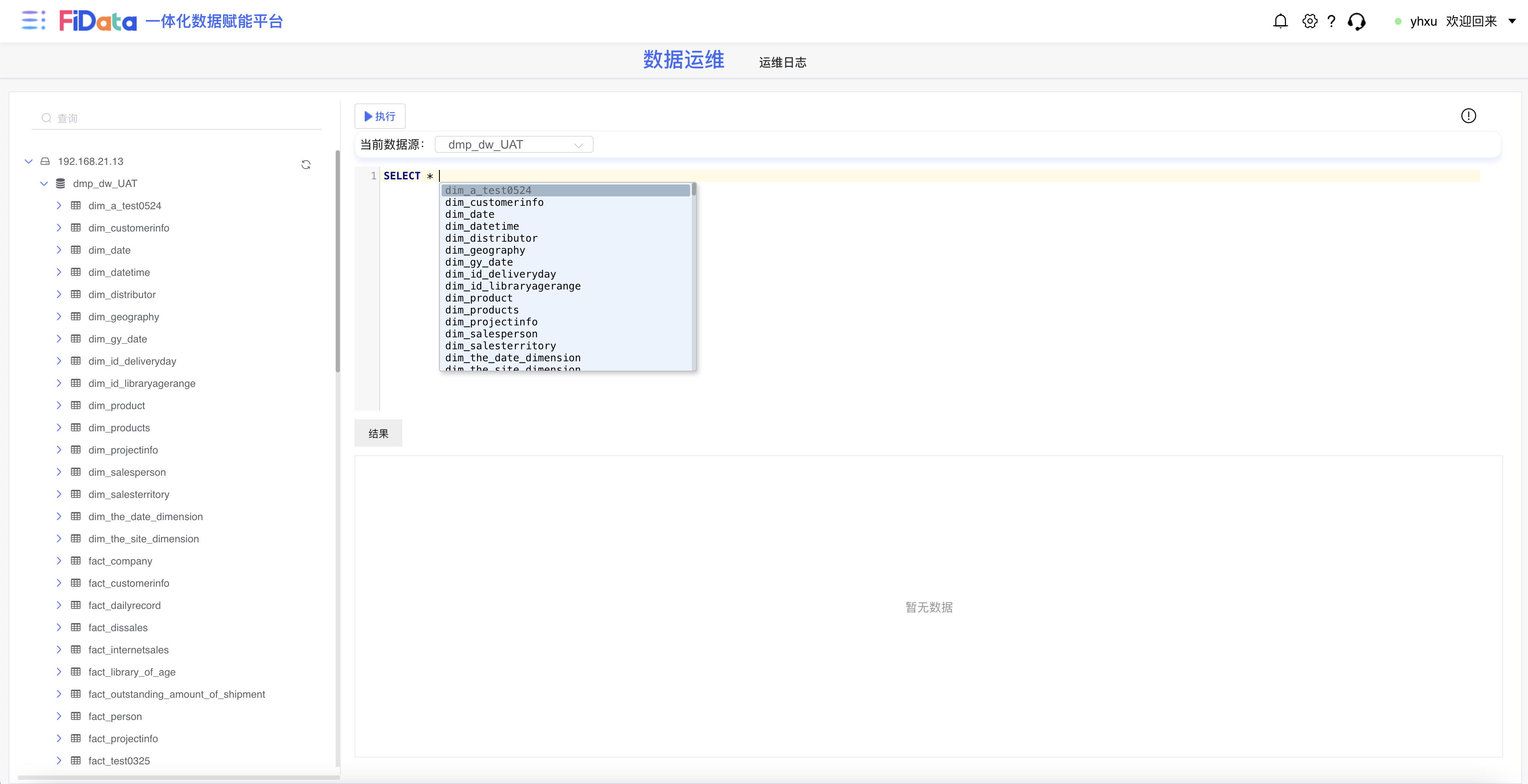1528x784 pixels.
Task: Click the table icon beside dim_geography
Action: pos(76,317)
